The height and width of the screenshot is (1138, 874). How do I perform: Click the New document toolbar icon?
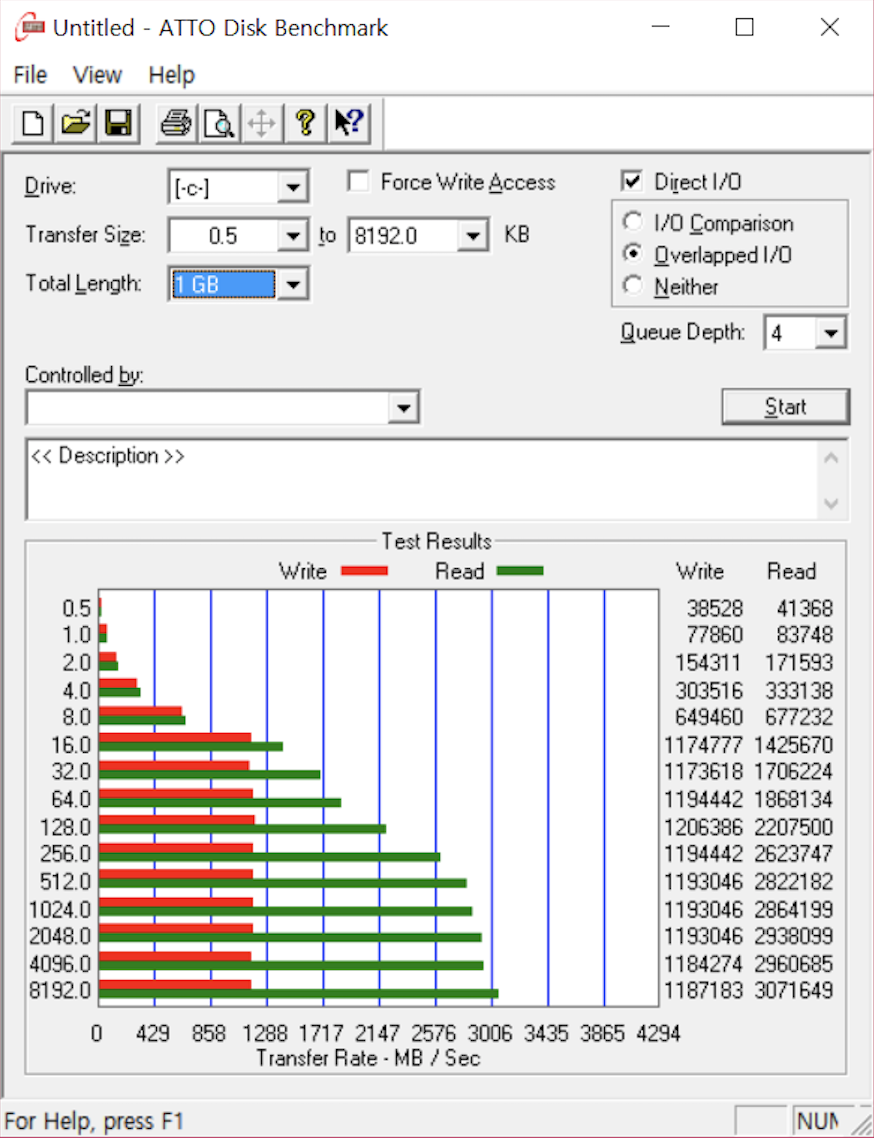pos(33,123)
